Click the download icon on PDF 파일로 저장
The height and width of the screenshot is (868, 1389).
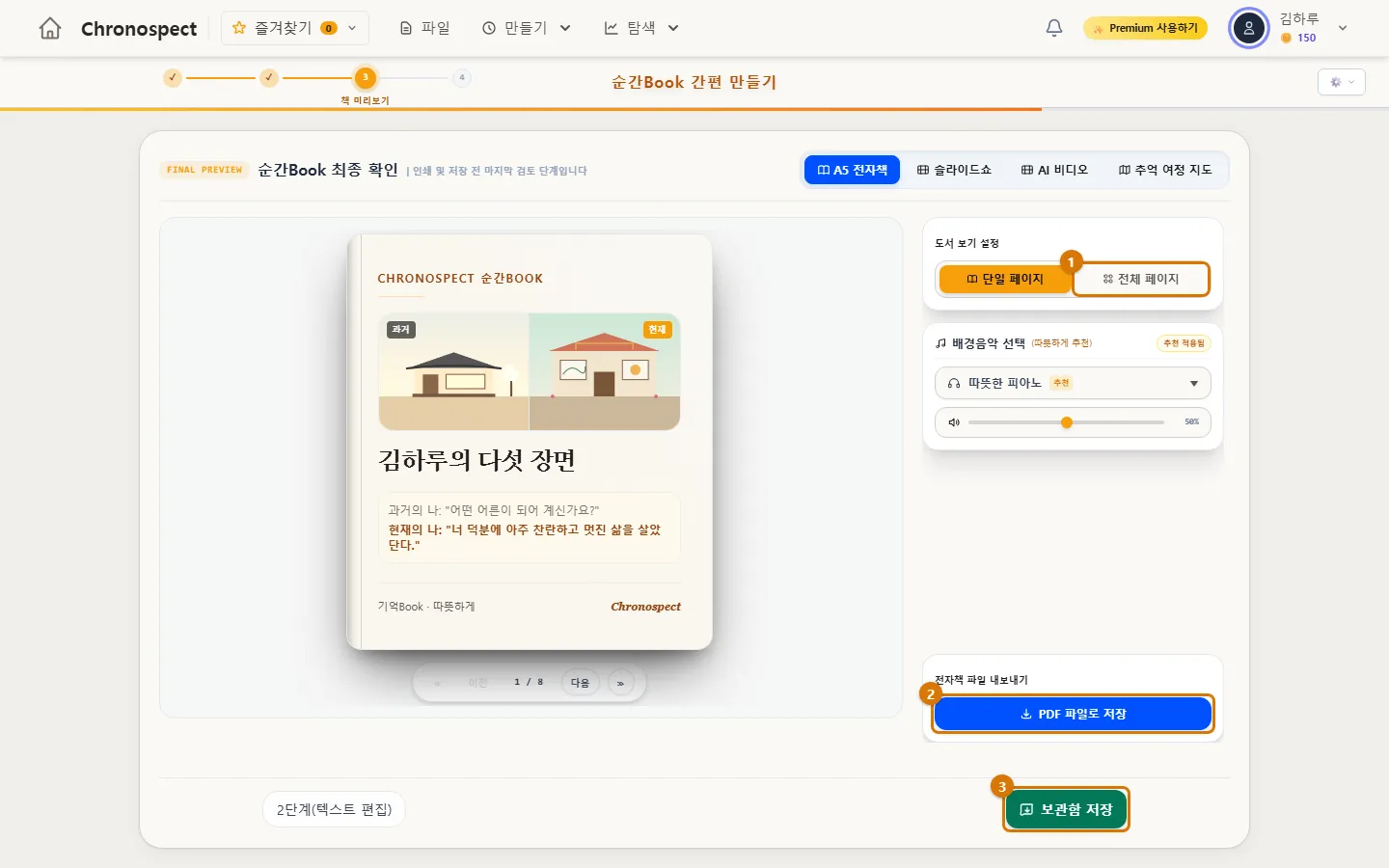[1026, 715]
